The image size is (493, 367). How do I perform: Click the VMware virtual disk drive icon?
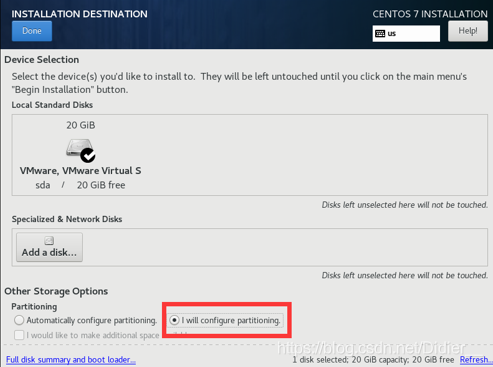point(80,149)
